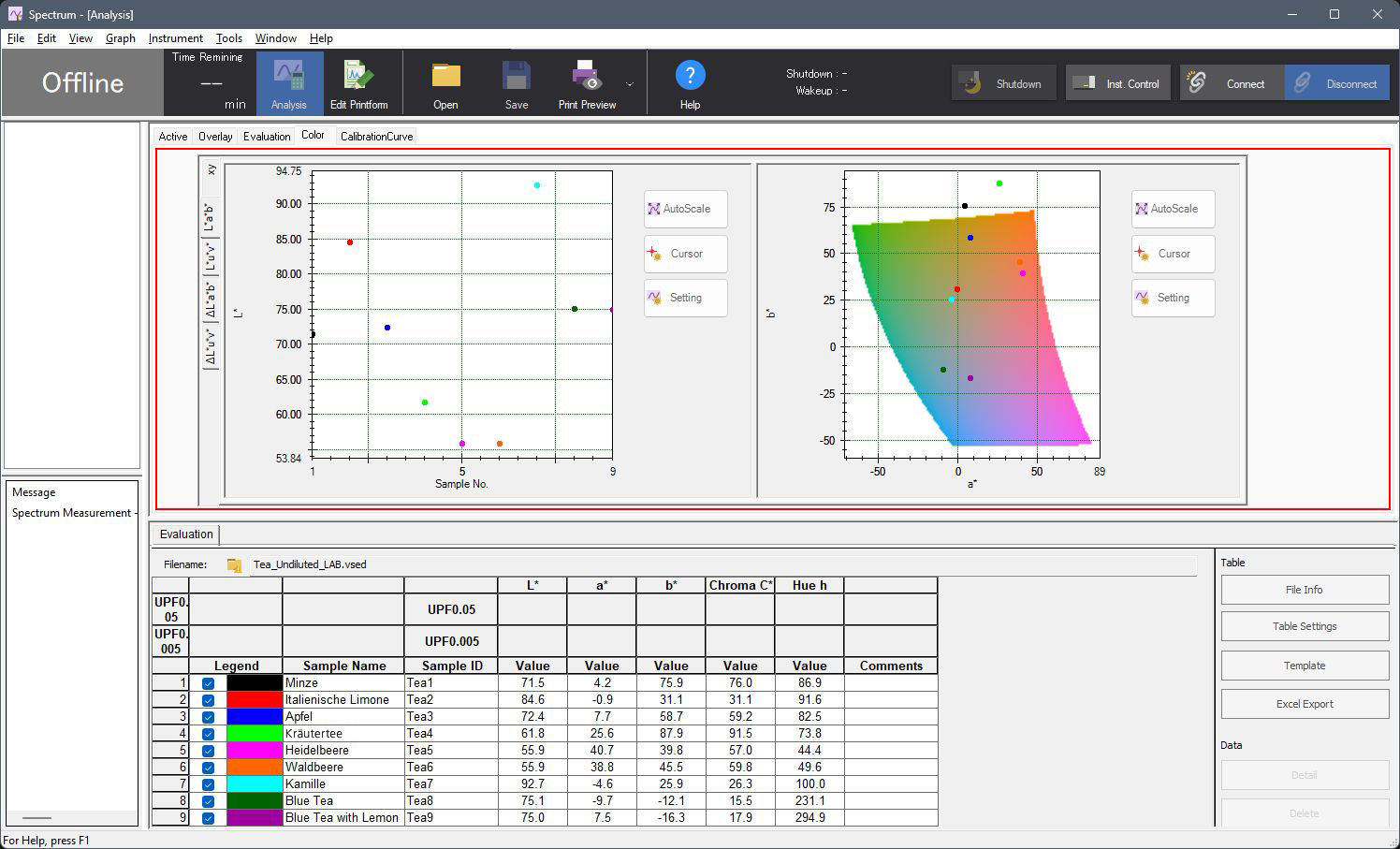
Task: Open the Edit Printform tool
Action: 358,83
